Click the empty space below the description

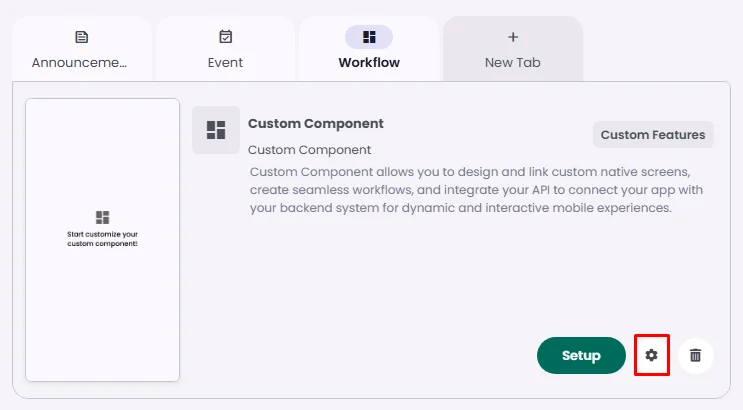click(400, 280)
